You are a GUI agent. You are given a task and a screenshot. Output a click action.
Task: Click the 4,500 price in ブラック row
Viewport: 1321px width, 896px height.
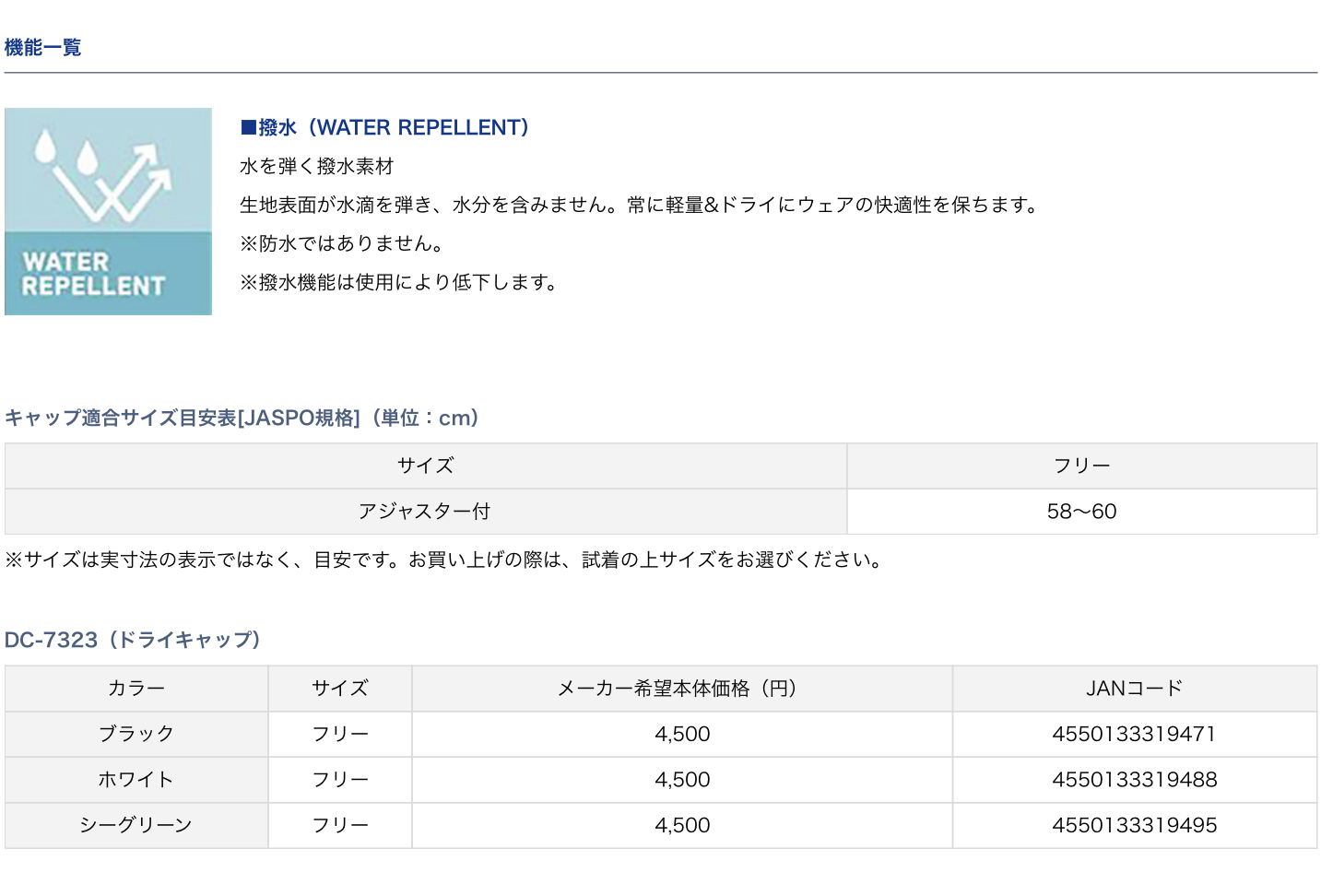tap(682, 734)
